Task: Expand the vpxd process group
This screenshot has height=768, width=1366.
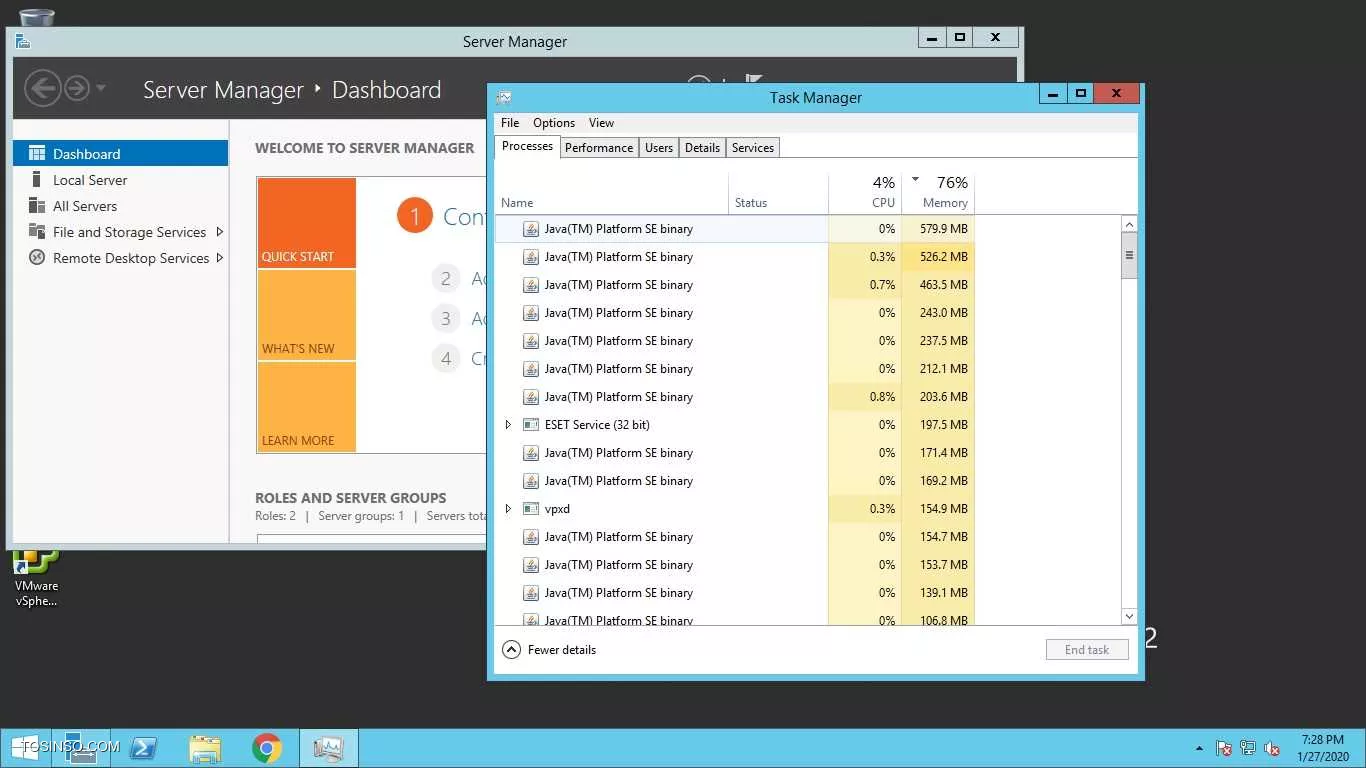Action: tap(508, 509)
